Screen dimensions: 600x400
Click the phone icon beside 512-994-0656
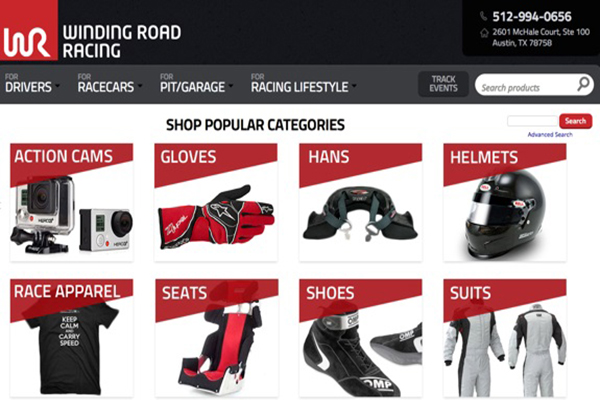483,16
